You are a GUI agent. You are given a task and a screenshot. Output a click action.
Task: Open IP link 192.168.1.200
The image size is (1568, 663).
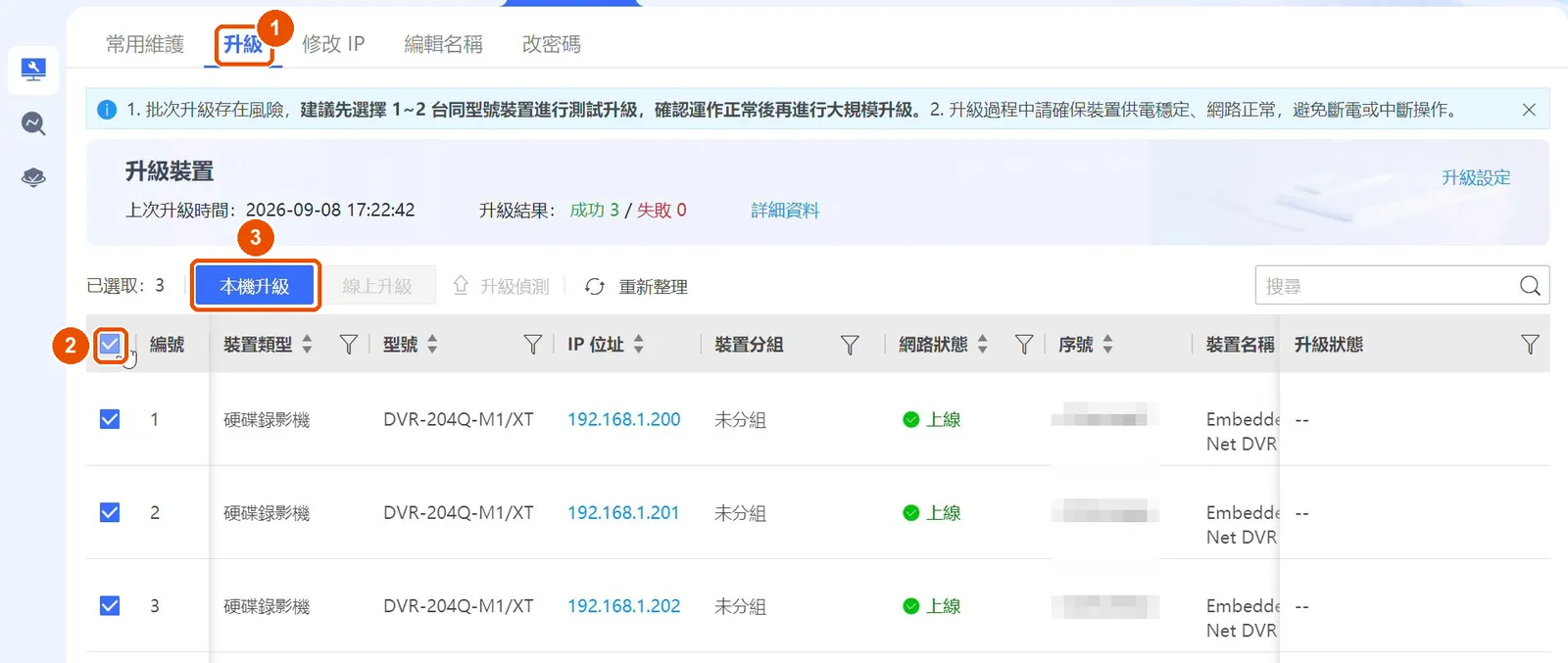624,419
